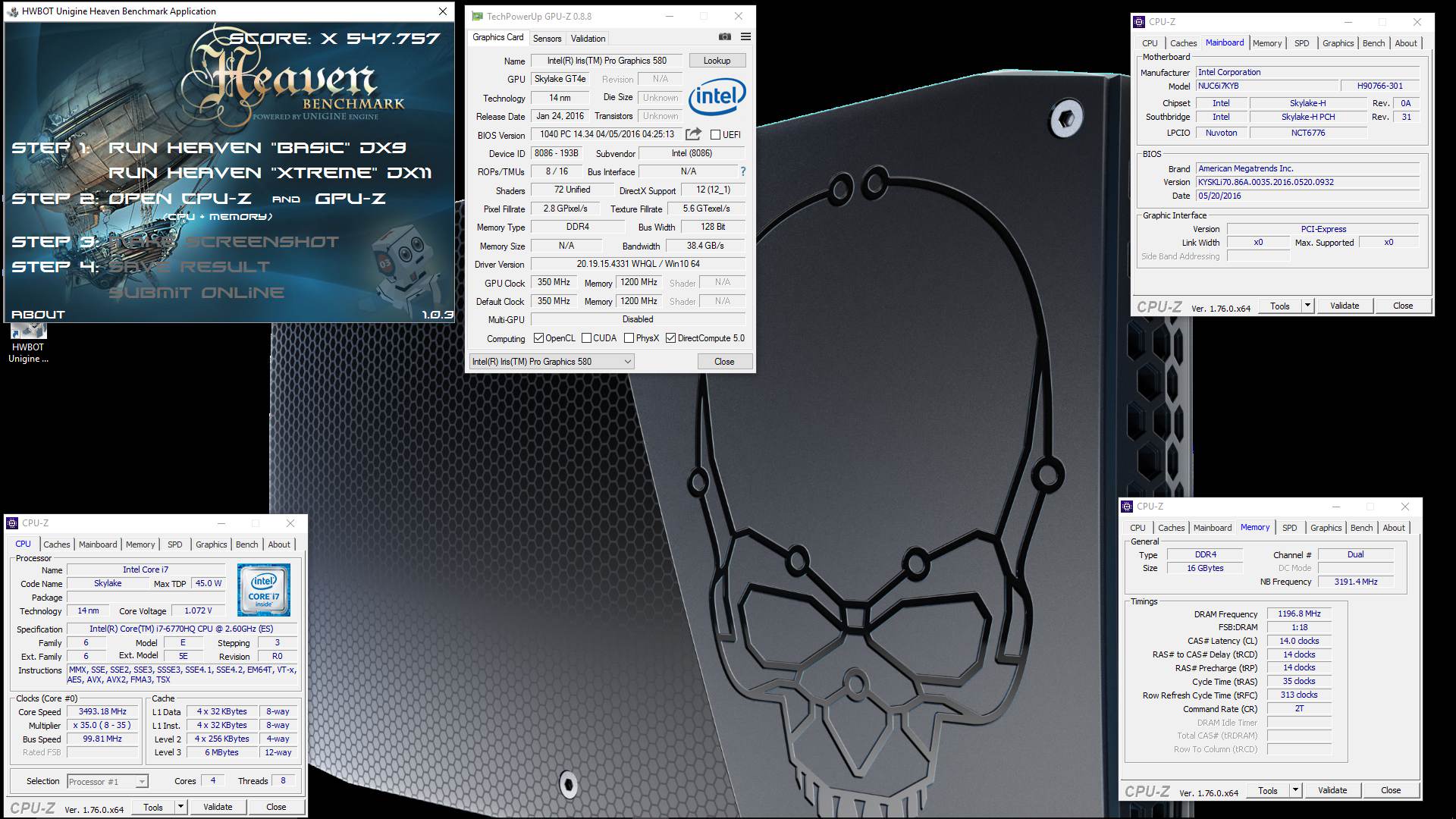Image resolution: width=1456 pixels, height=819 pixels.
Task: Click Open CPU-Z in Heaven step 2
Action: [180, 199]
